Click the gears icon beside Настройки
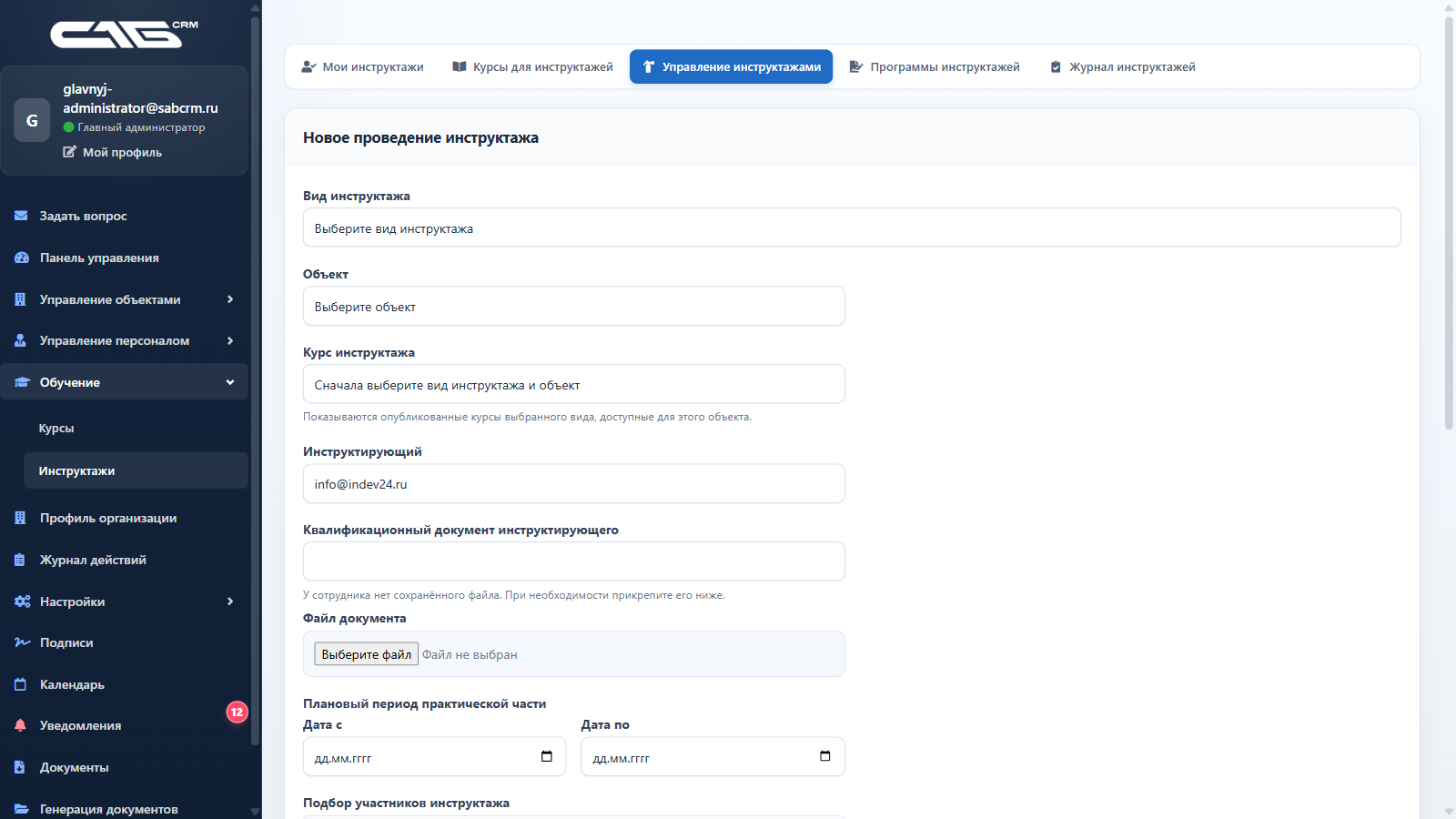 coord(22,602)
